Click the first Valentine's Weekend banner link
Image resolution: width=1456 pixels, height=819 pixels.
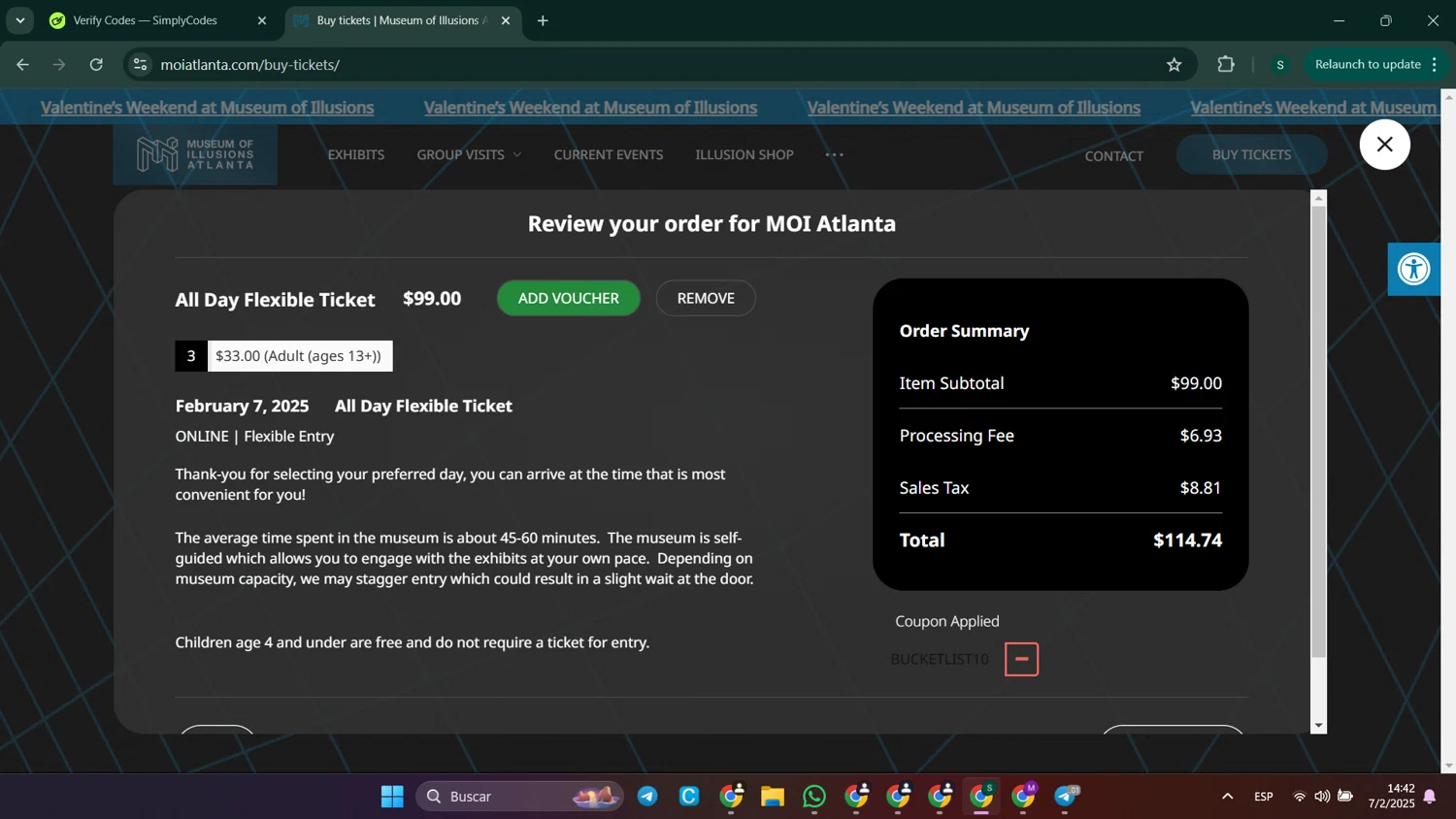(207, 108)
